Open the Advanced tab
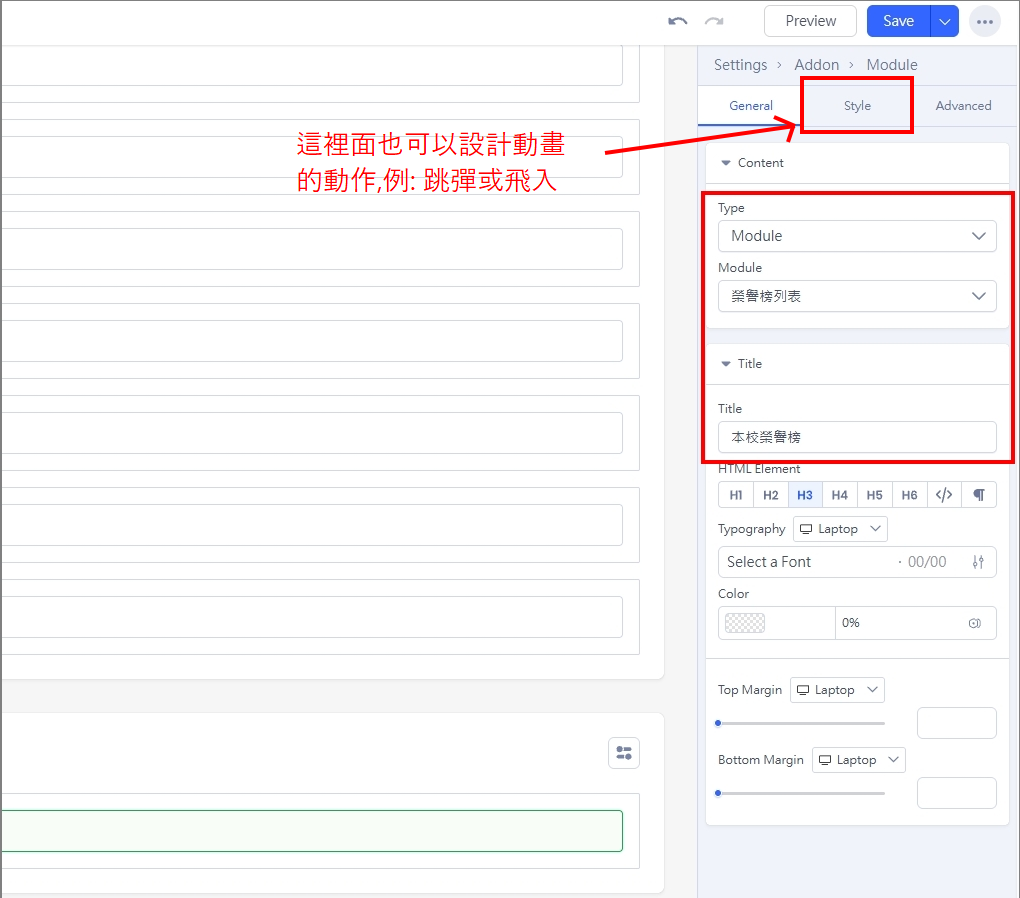Image resolution: width=1020 pixels, height=898 pixels. point(963,106)
